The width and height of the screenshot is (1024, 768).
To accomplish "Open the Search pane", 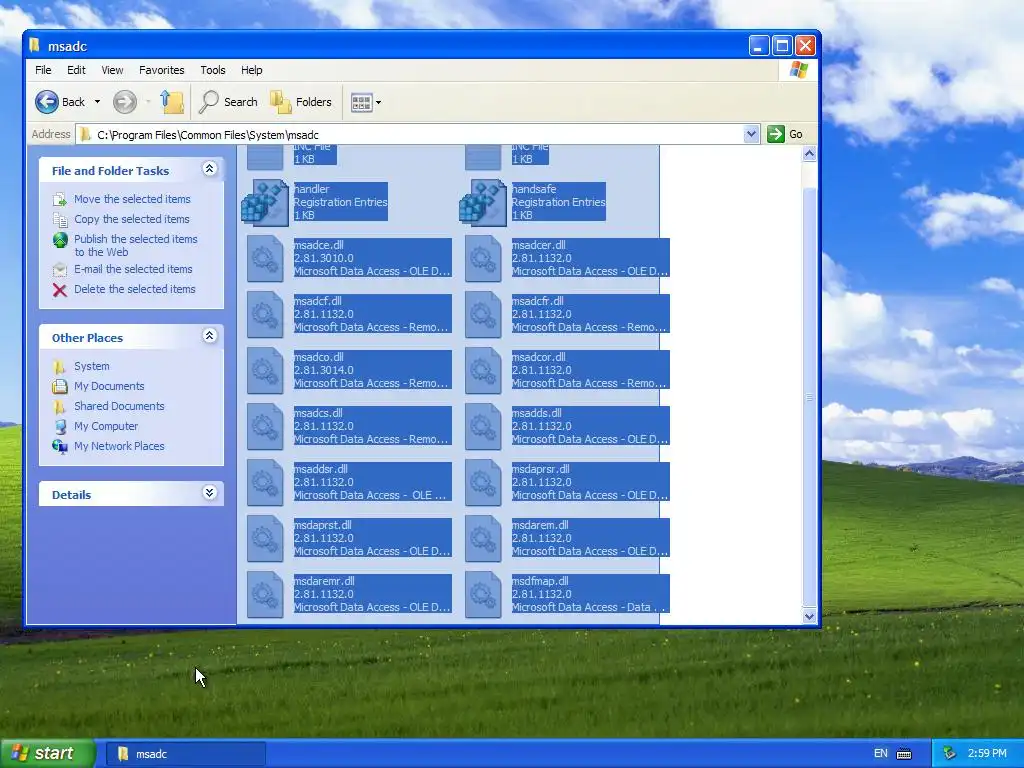I will (228, 102).
